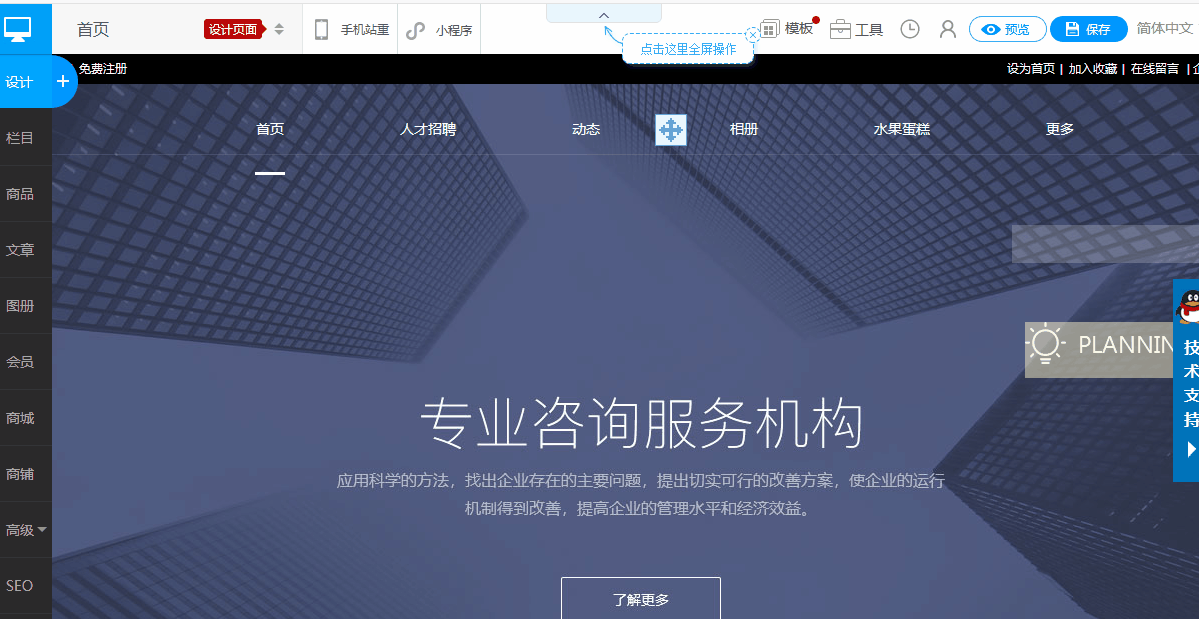Open the 商城 sidebar item
The image size is (1199, 619).
click(x=20, y=418)
